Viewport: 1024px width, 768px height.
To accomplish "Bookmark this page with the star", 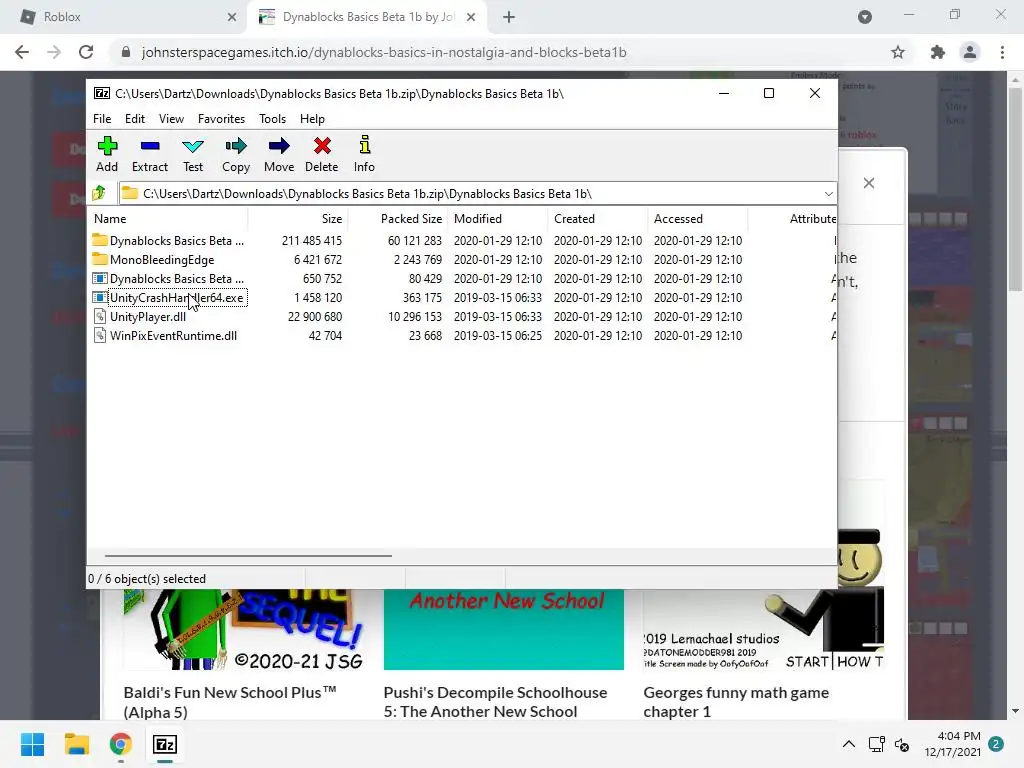I will 898,52.
